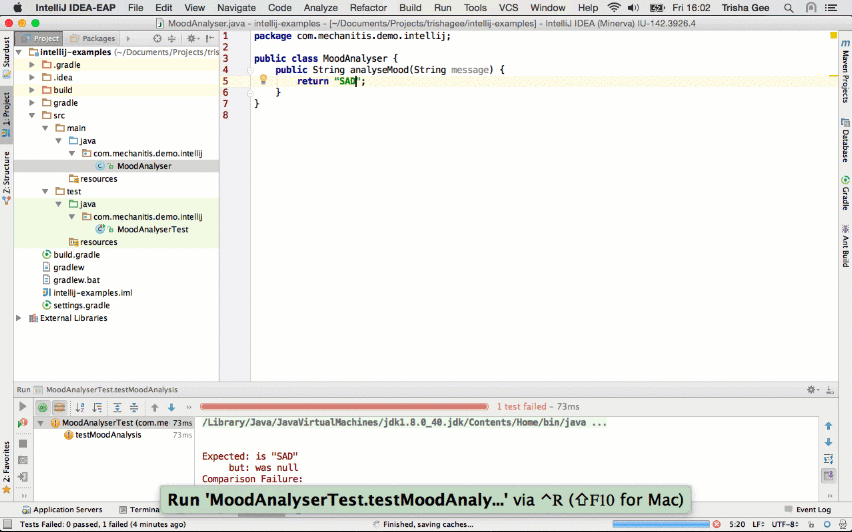Screen dimensions: 852x532
Task: Toggle tool window bars icon in status bar
Action: click(x=7, y=524)
